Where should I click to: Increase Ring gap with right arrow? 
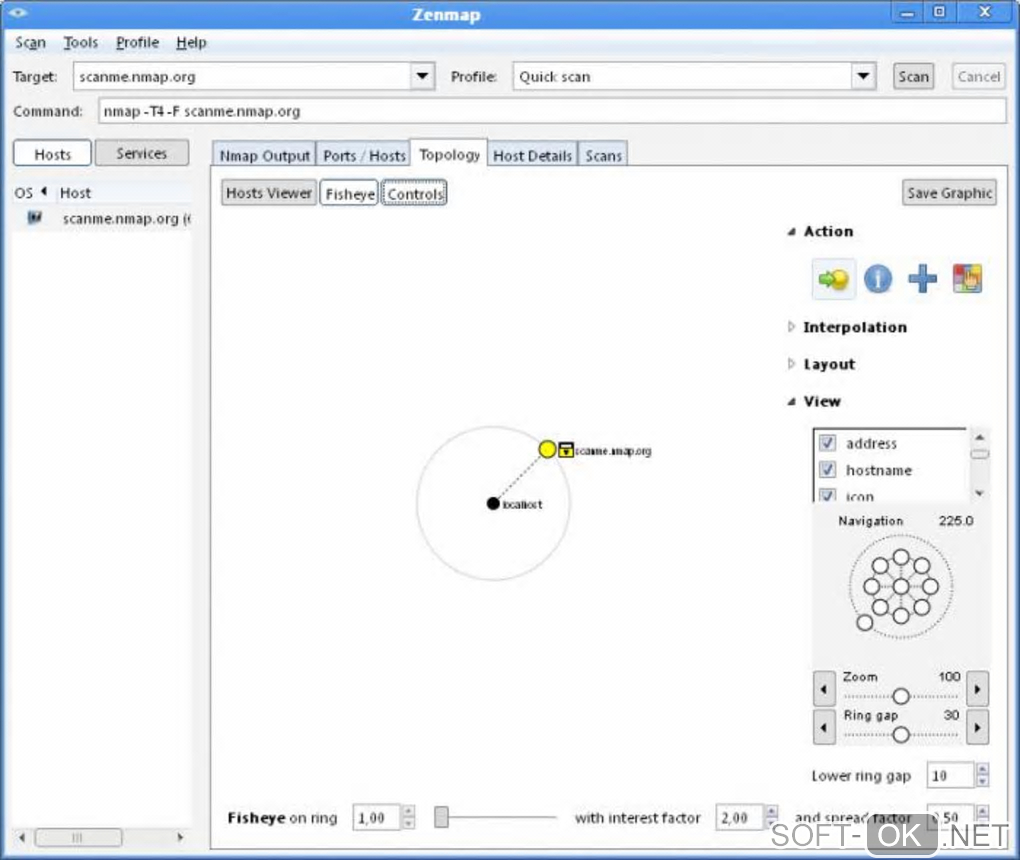[x=977, y=727]
